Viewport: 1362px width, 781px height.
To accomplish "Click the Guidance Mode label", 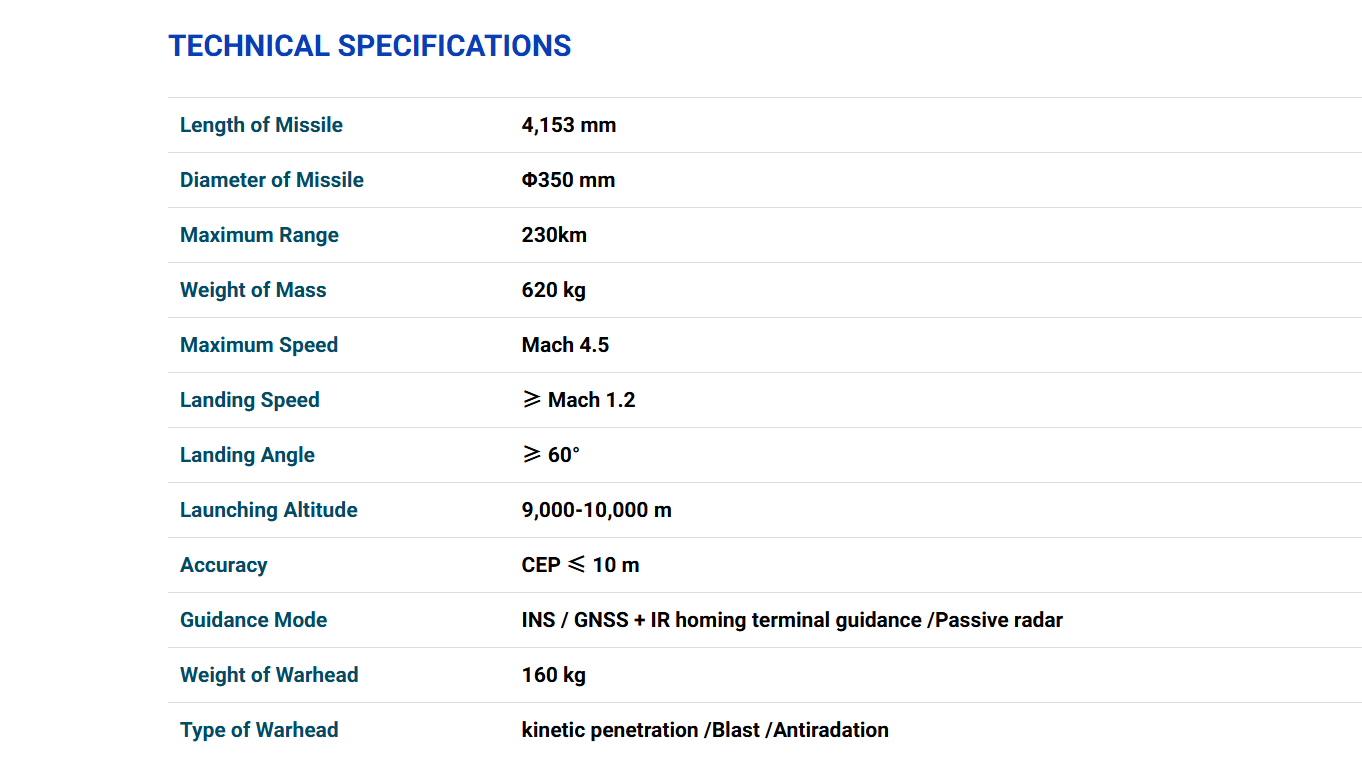I will (253, 620).
